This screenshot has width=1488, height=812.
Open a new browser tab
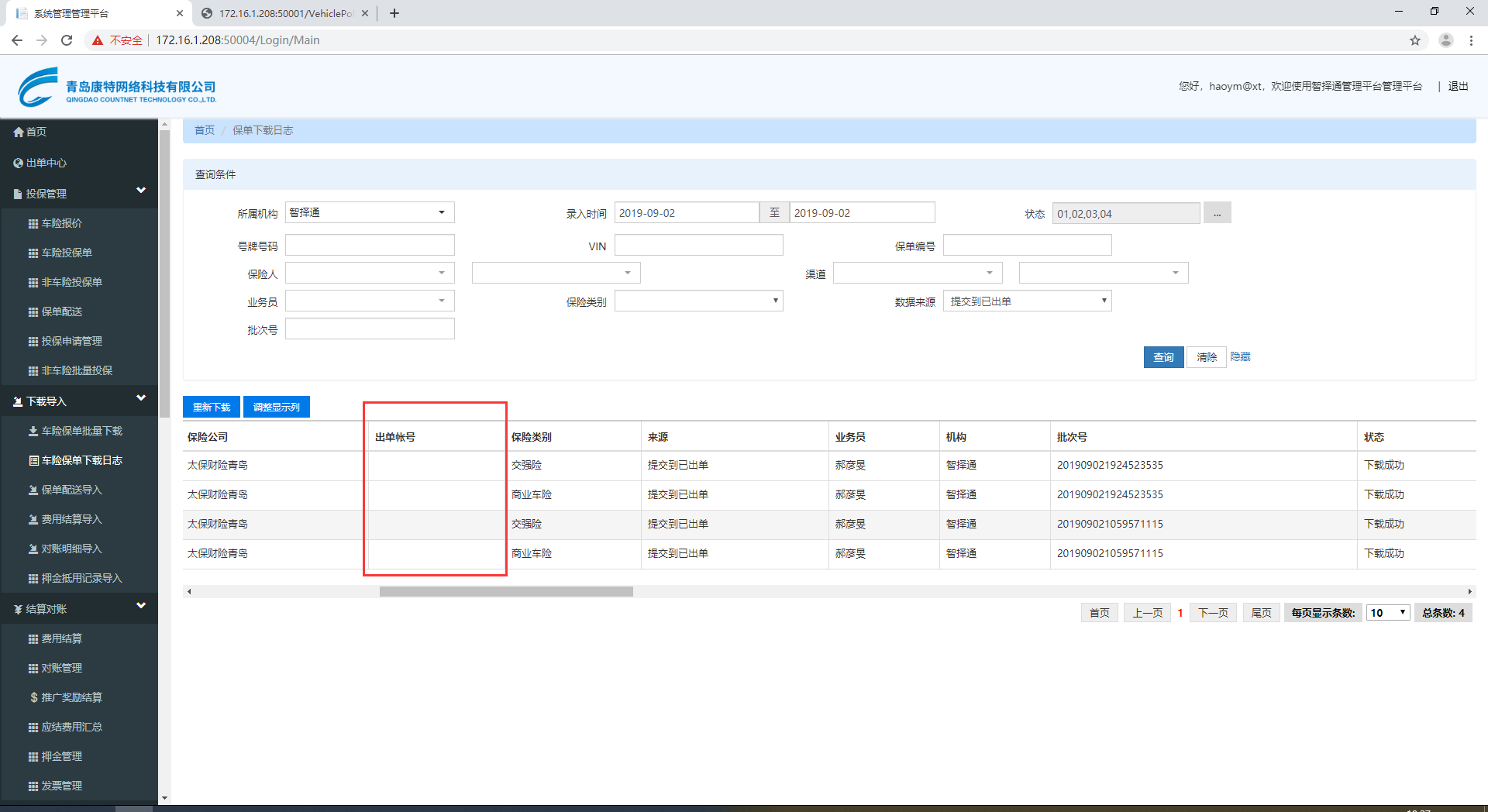tap(394, 13)
